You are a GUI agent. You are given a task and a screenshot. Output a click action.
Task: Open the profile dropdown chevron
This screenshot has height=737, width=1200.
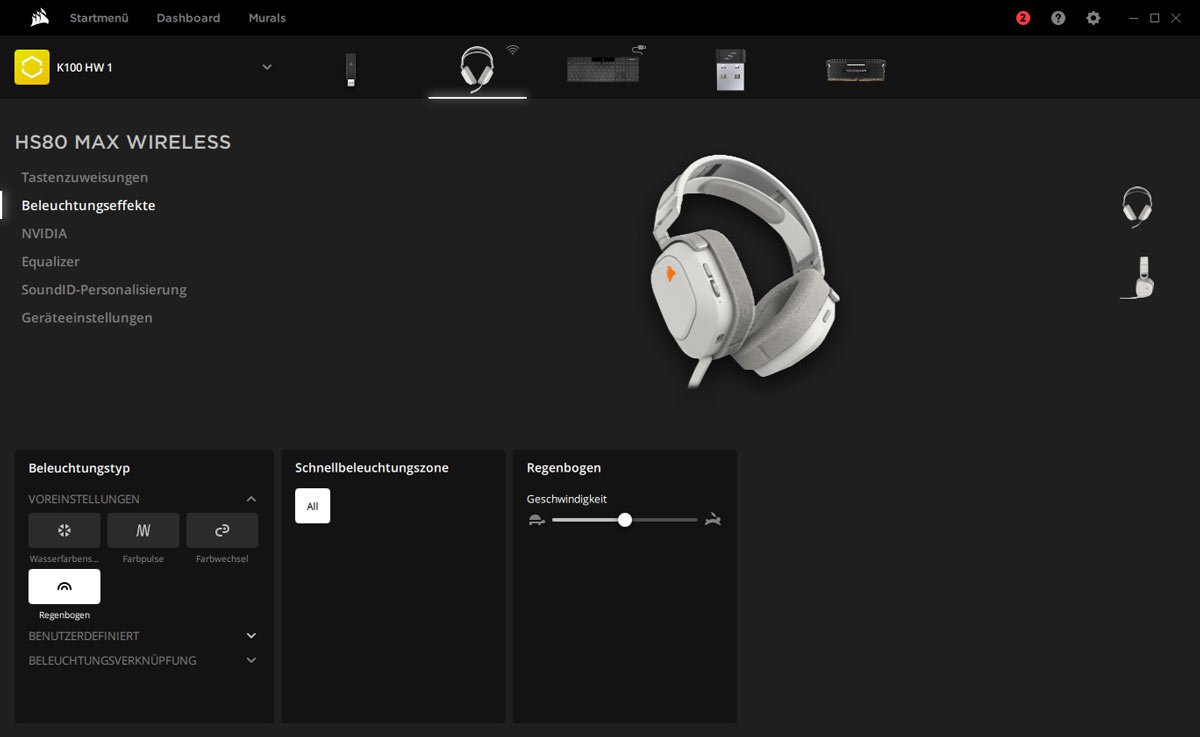(267, 67)
